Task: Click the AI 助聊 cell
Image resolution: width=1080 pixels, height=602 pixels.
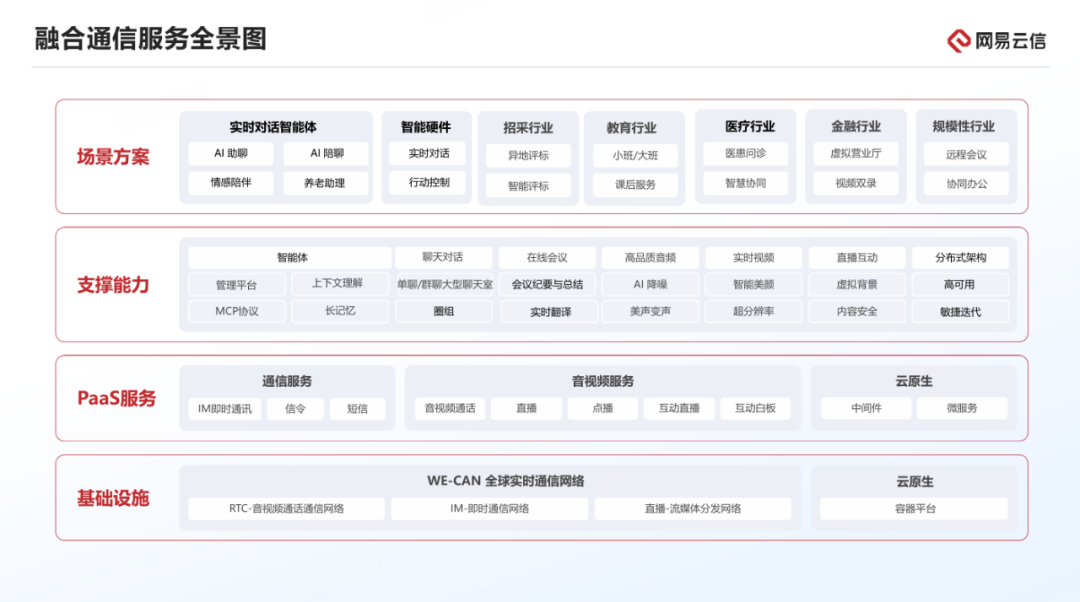Action: [231, 154]
